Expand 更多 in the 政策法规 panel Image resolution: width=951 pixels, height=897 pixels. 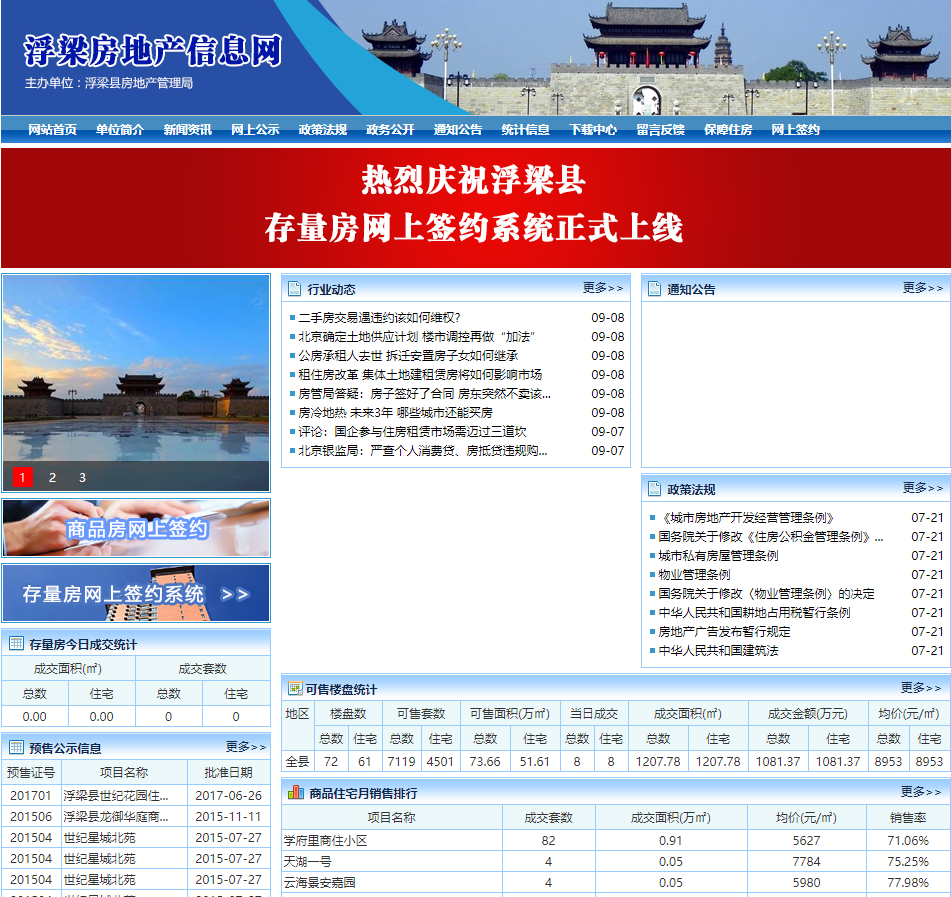[x=922, y=488]
